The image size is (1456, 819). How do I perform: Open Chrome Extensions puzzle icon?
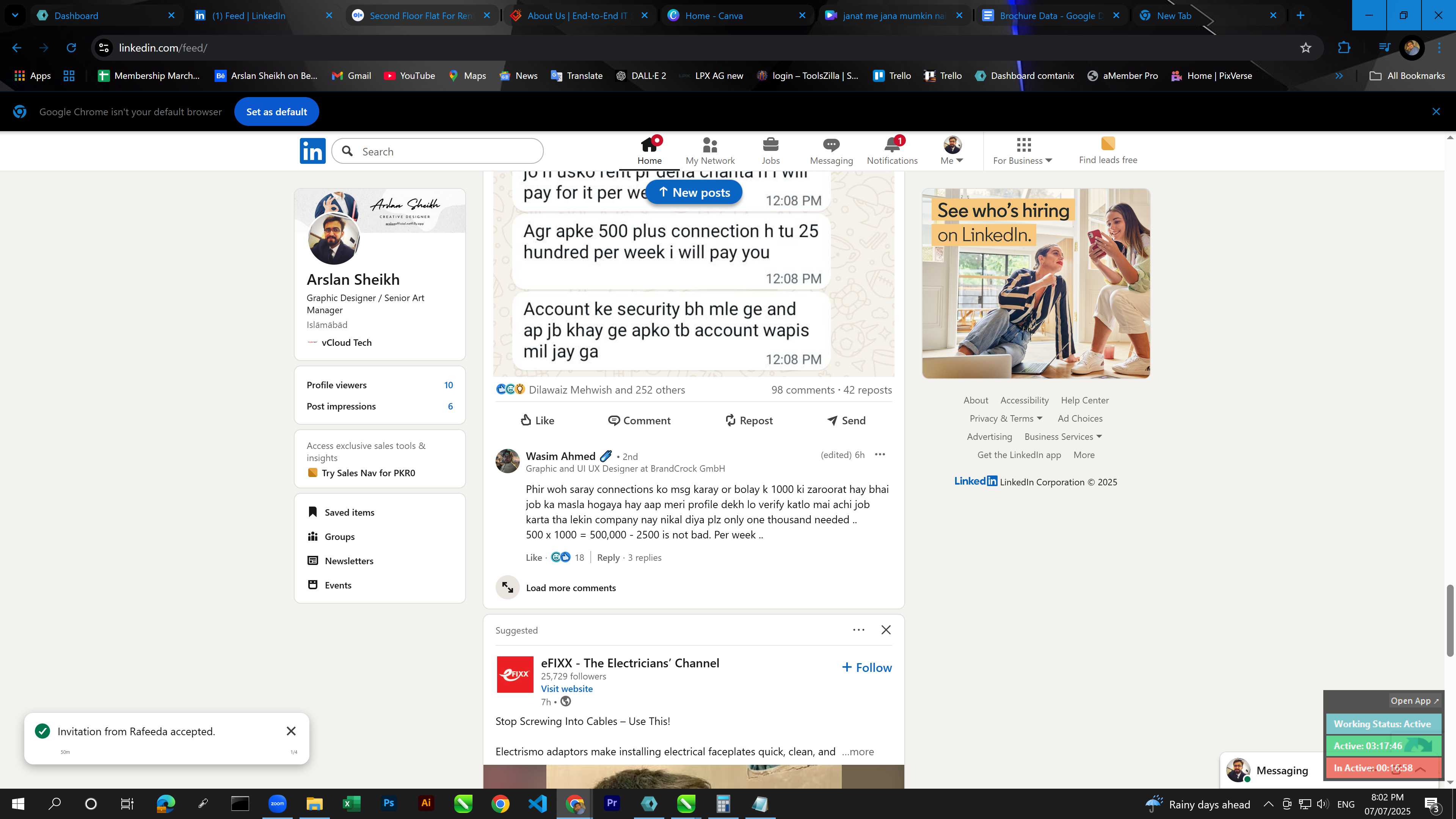click(x=1344, y=48)
